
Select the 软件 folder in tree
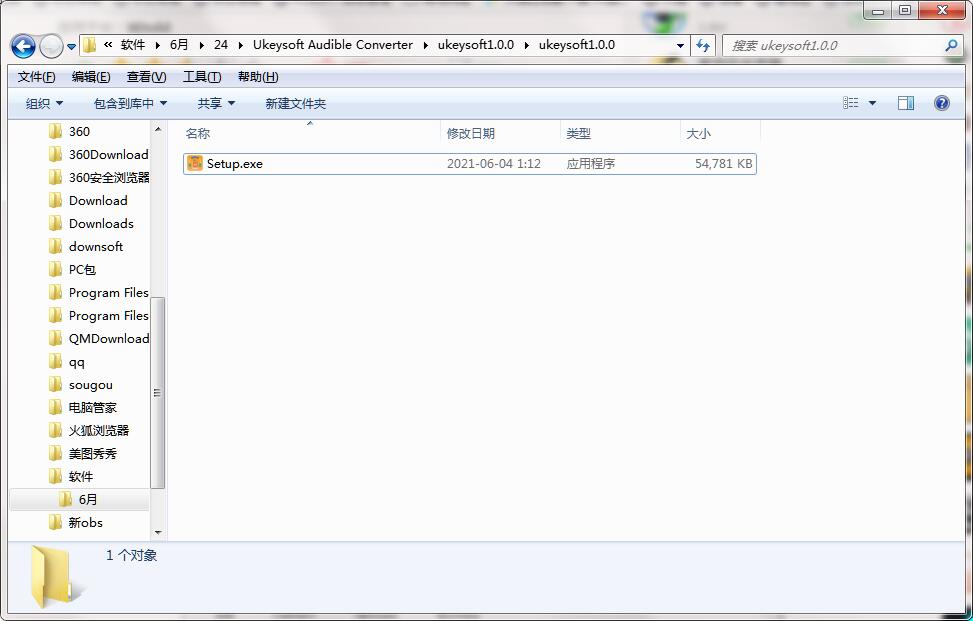pyautogui.click(x=81, y=476)
